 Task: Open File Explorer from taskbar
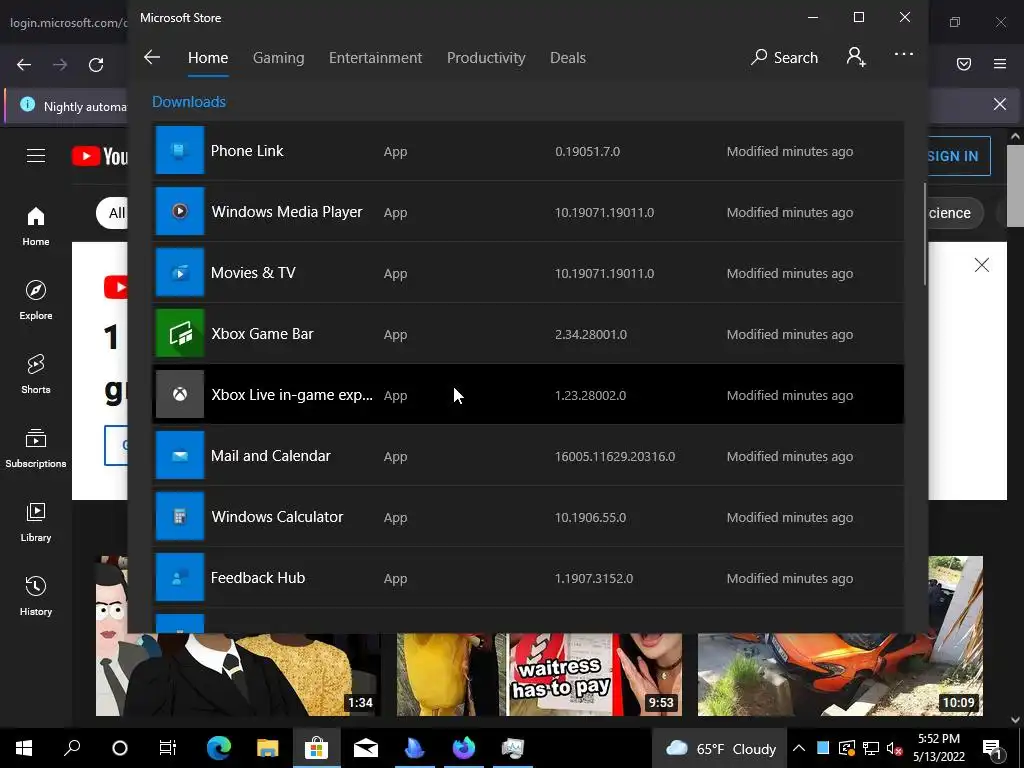pyautogui.click(x=267, y=748)
